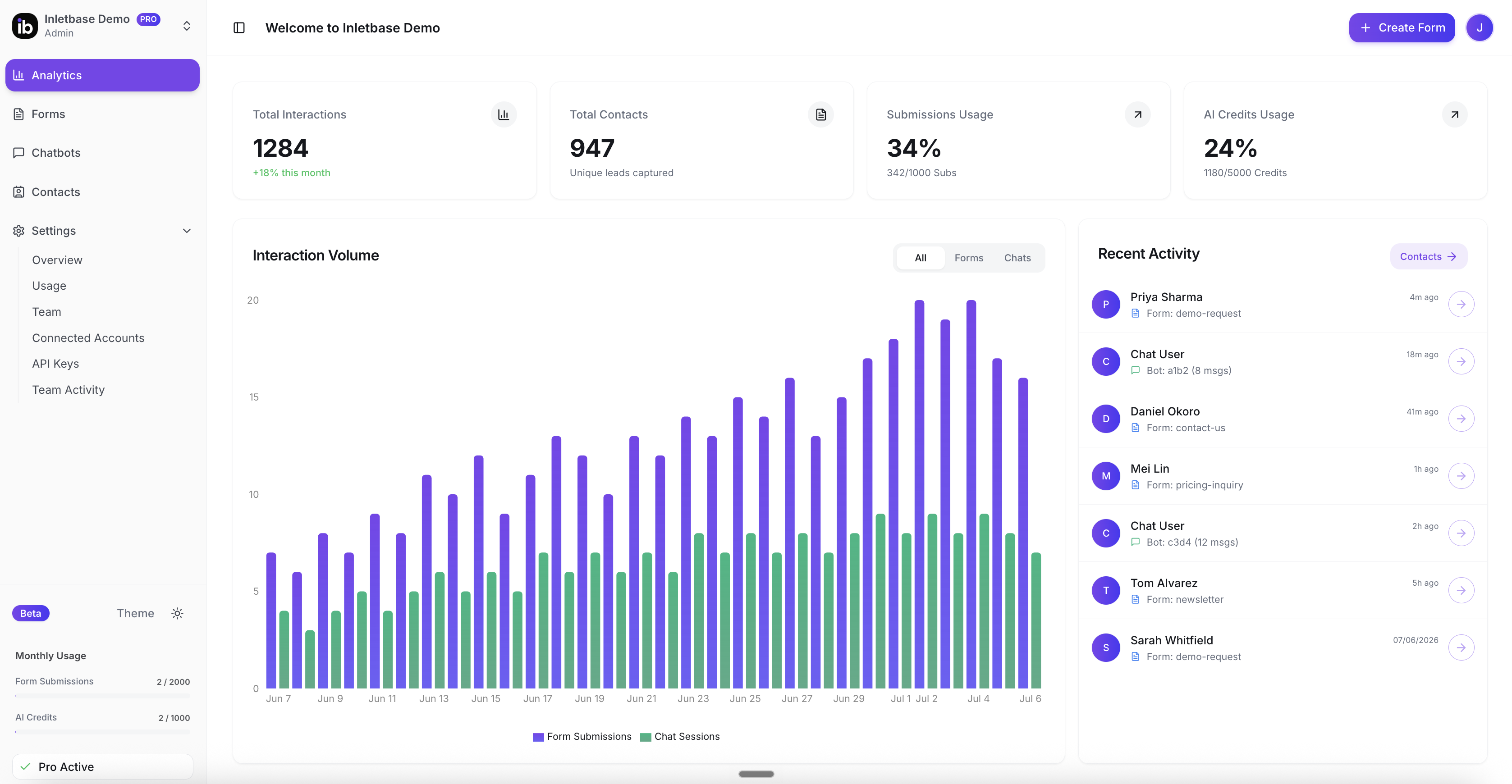Image resolution: width=1512 pixels, height=784 pixels.
Task: Open user avatar J menu
Action: 1479,27
